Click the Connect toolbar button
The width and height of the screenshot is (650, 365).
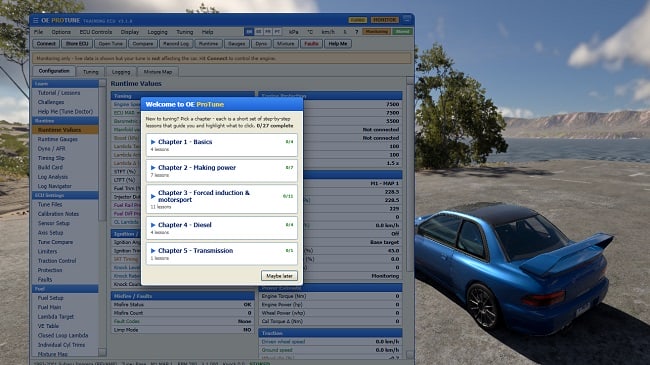tap(46, 44)
